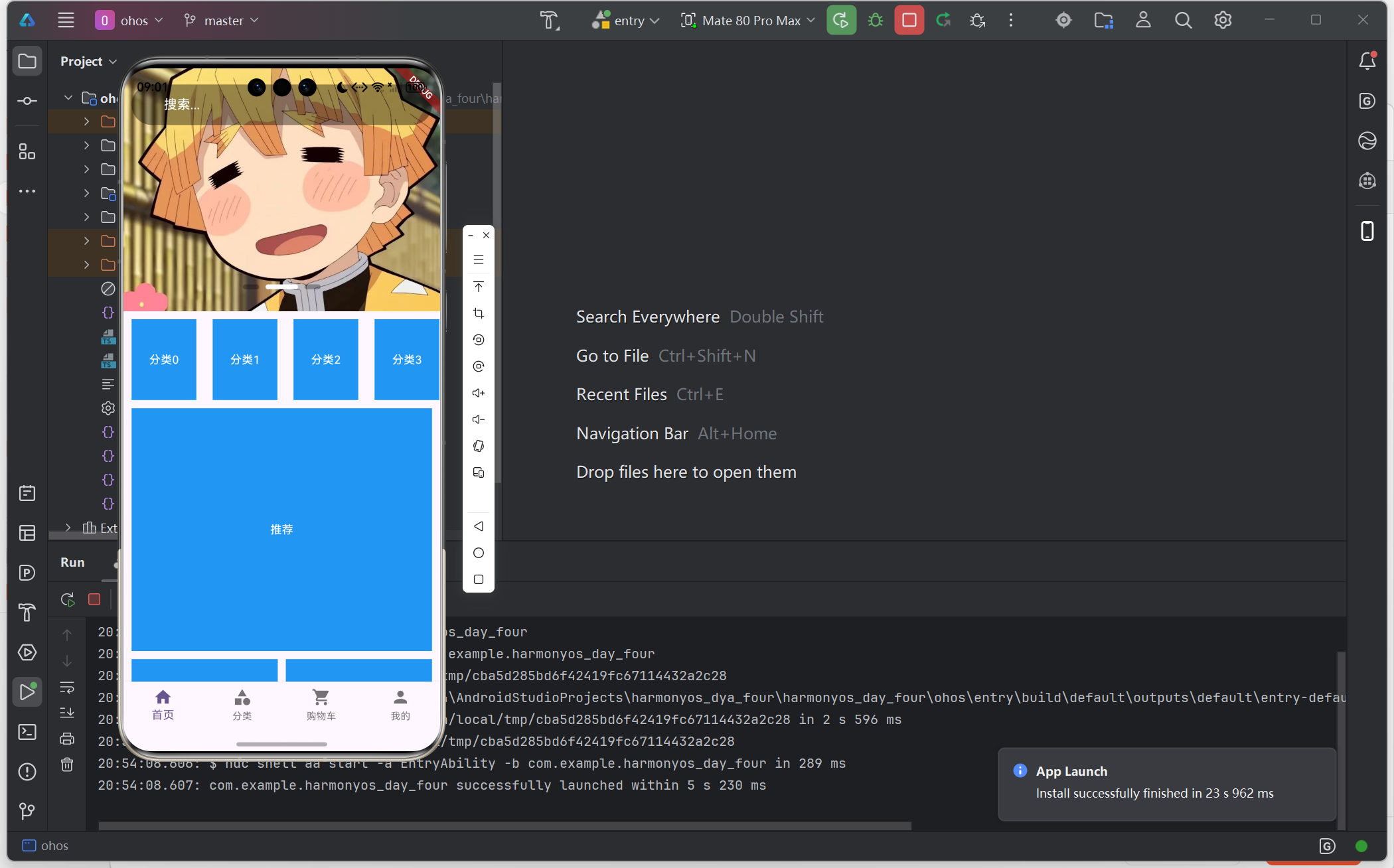Click the green Run entry button
This screenshot has width=1394, height=868.
point(841,21)
